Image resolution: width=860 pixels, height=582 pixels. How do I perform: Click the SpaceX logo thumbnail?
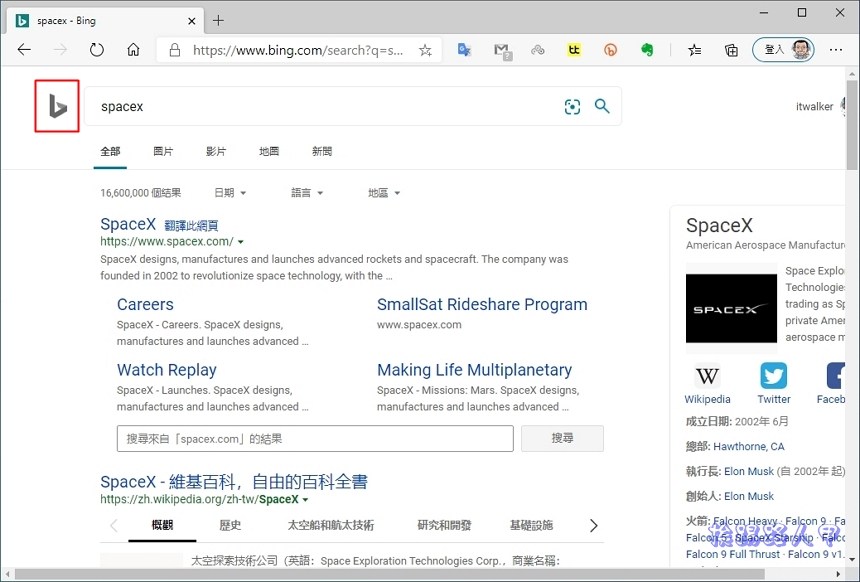(x=731, y=309)
